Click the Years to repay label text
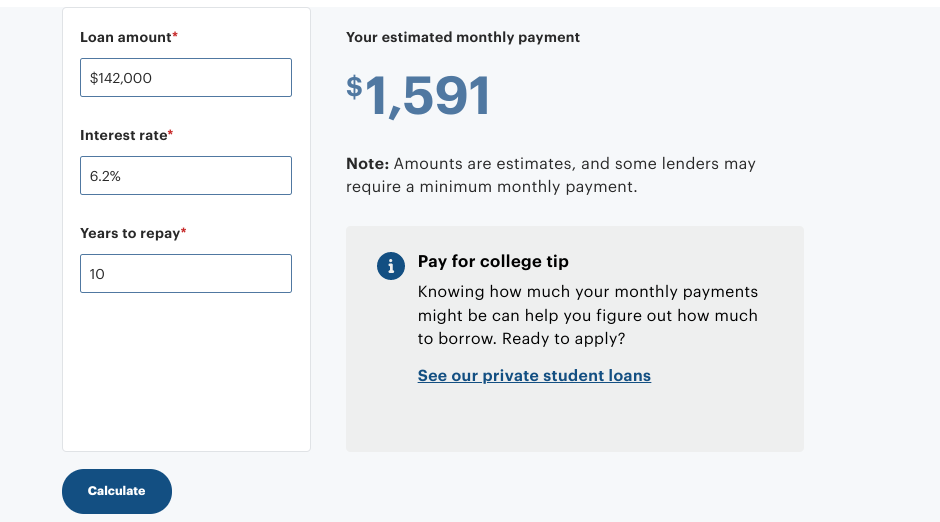Viewport: 940px width, 522px height. 130,233
